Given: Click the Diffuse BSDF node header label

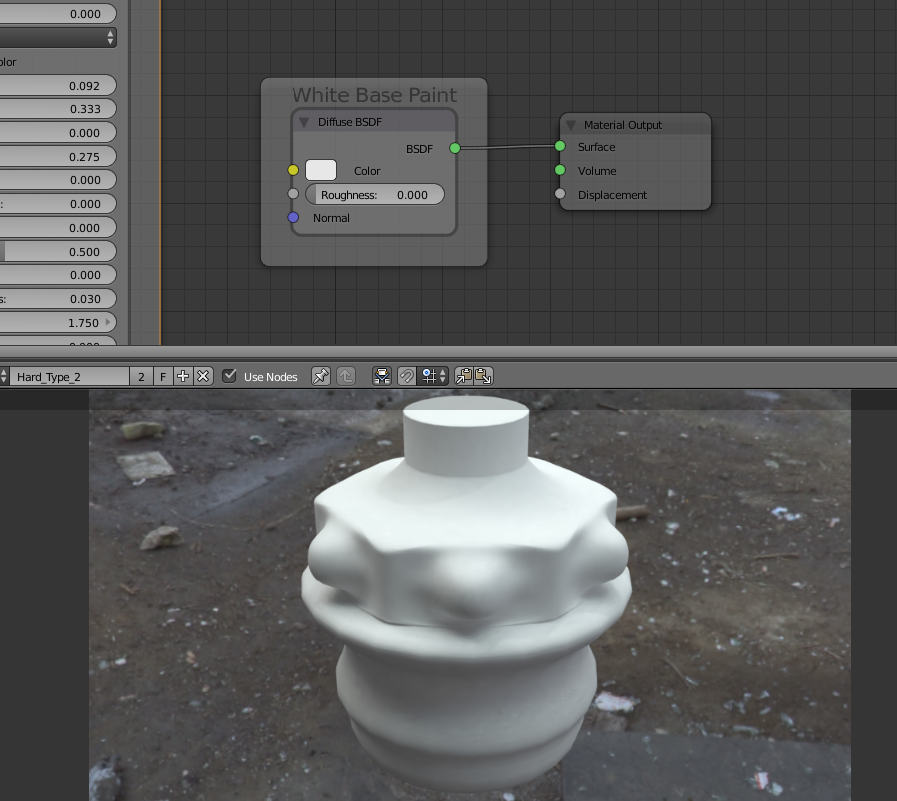Looking at the screenshot, I should click(x=350, y=122).
